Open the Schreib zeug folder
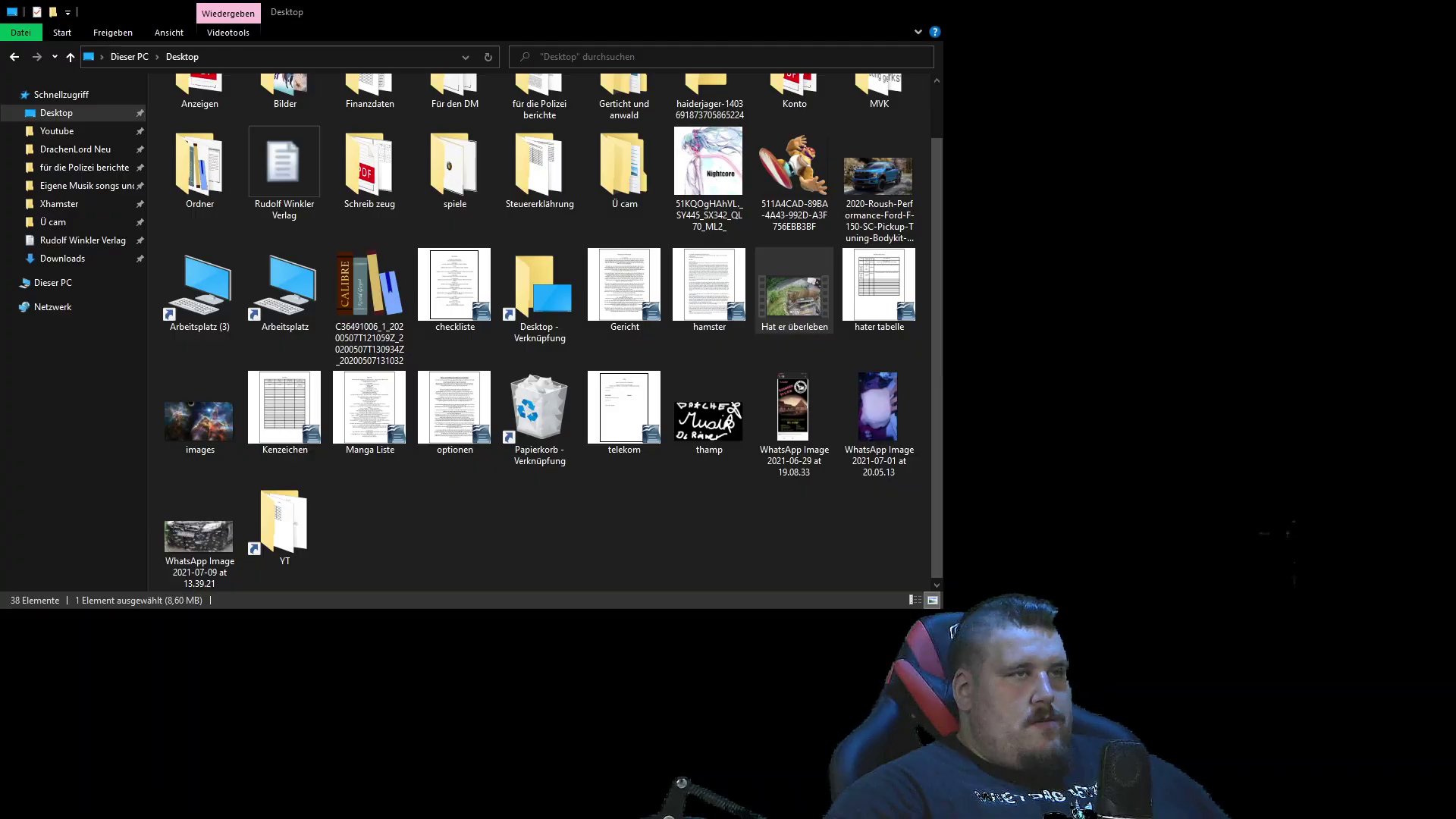The image size is (1456, 819). click(x=369, y=165)
